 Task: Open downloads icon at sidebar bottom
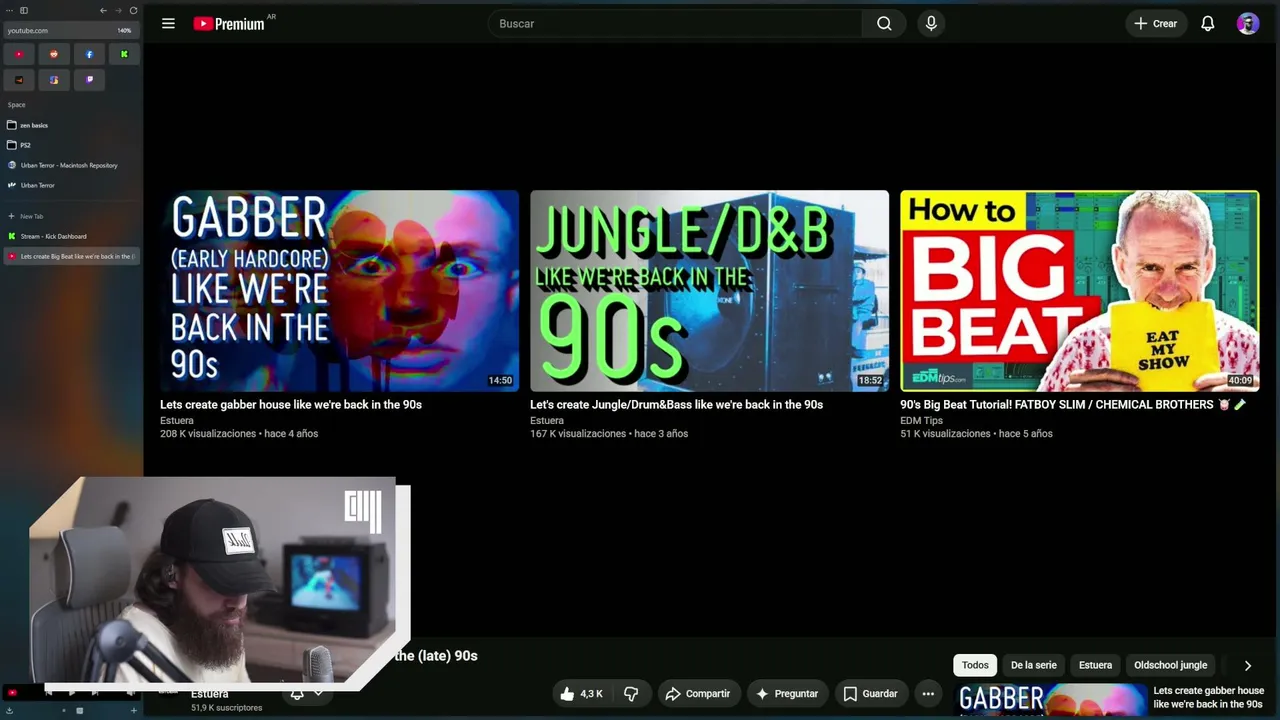click(x=10, y=710)
